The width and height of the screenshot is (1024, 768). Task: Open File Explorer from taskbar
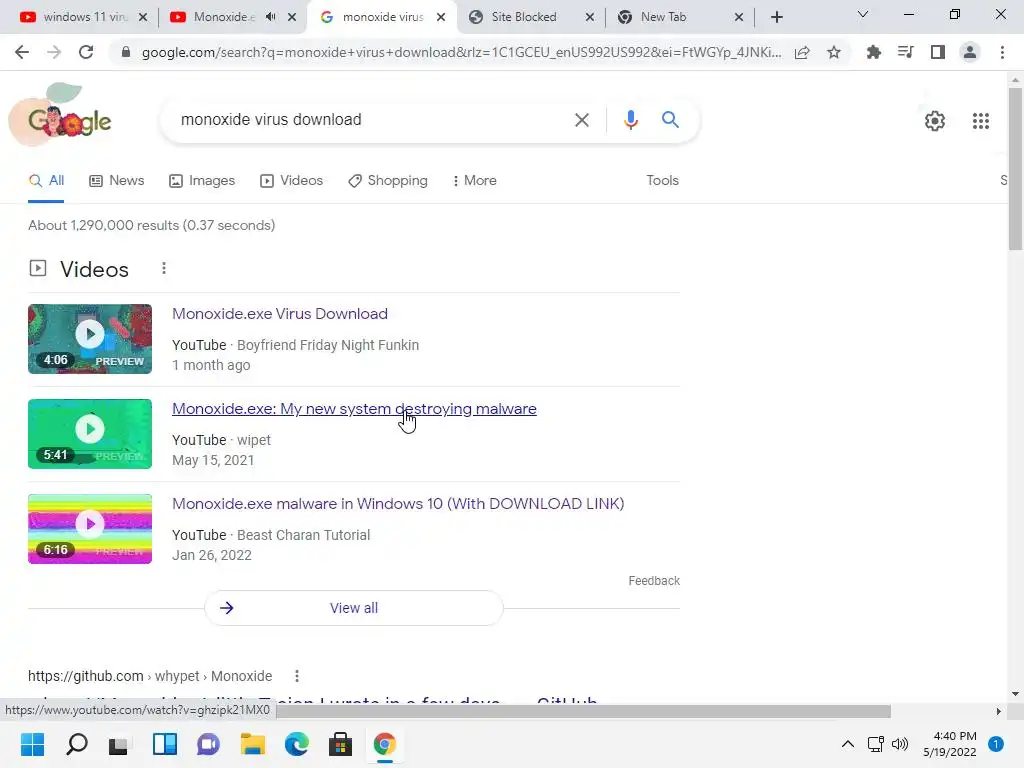click(253, 744)
